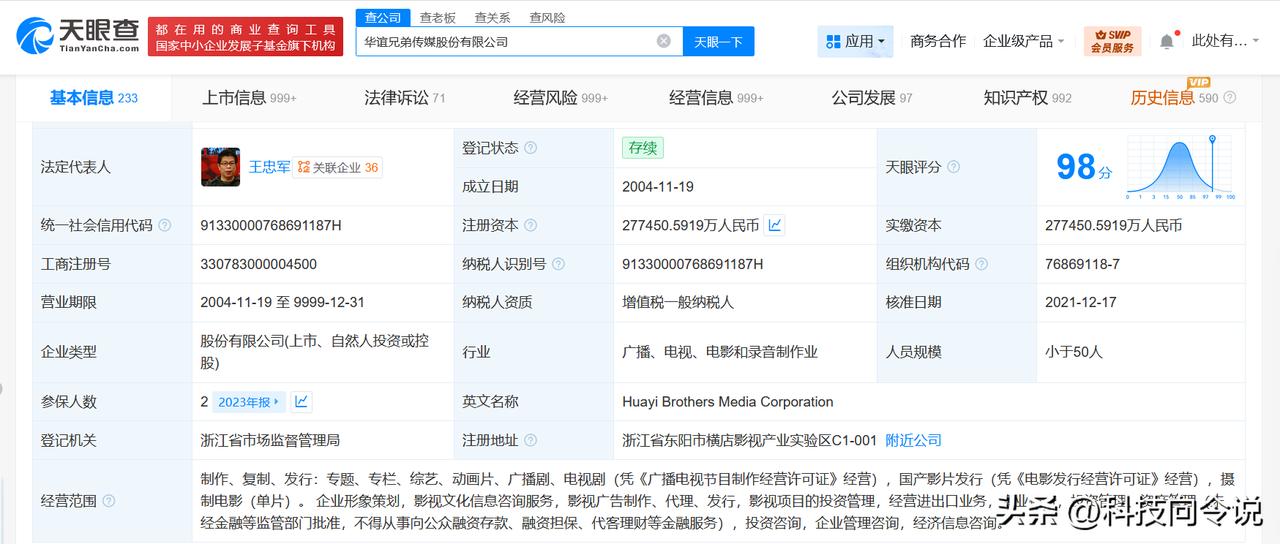Click the help icon next to 登记状态
The width and height of the screenshot is (1280, 544).
tap(531, 148)
